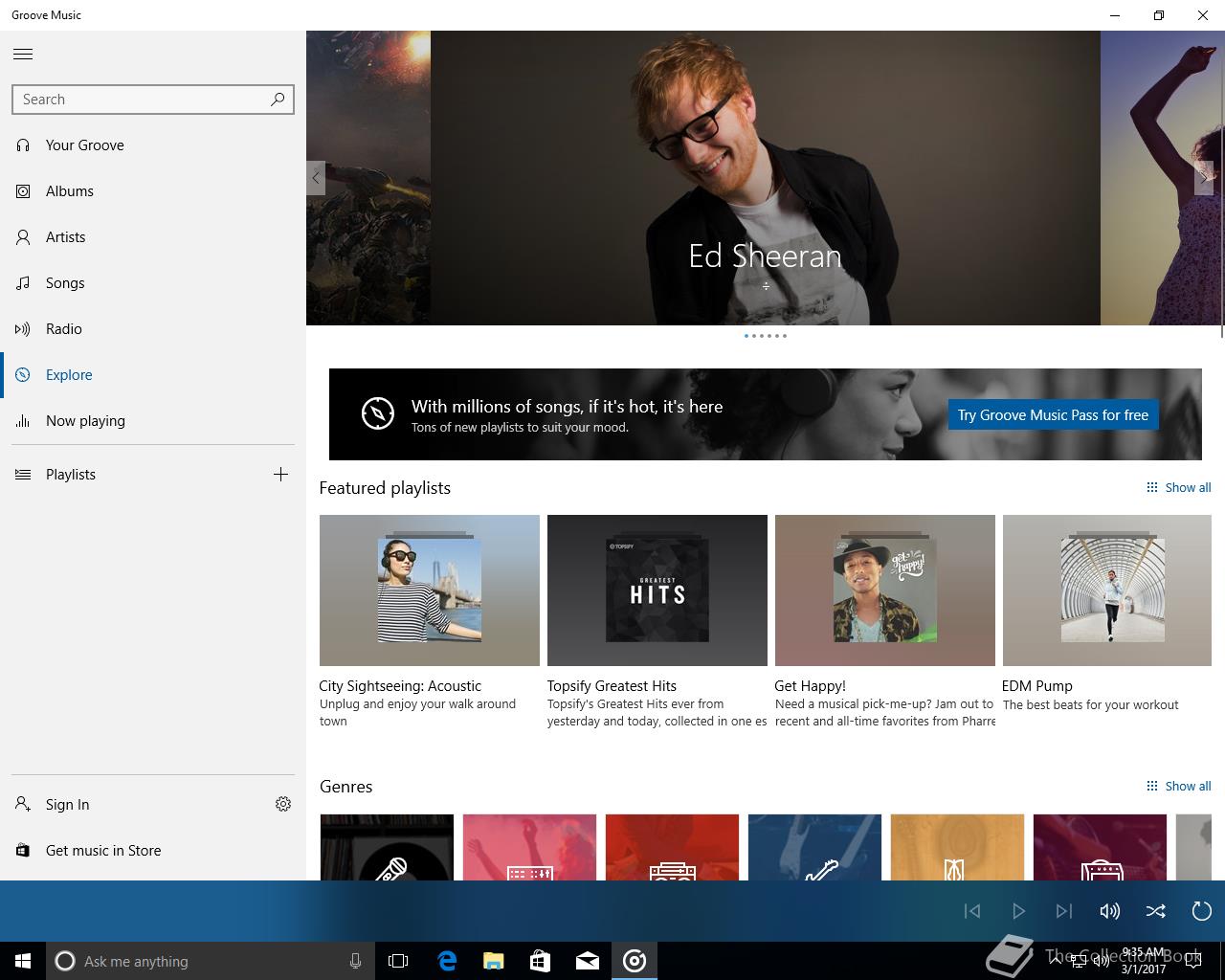Show next carousel slide

tap(1204, 178)
